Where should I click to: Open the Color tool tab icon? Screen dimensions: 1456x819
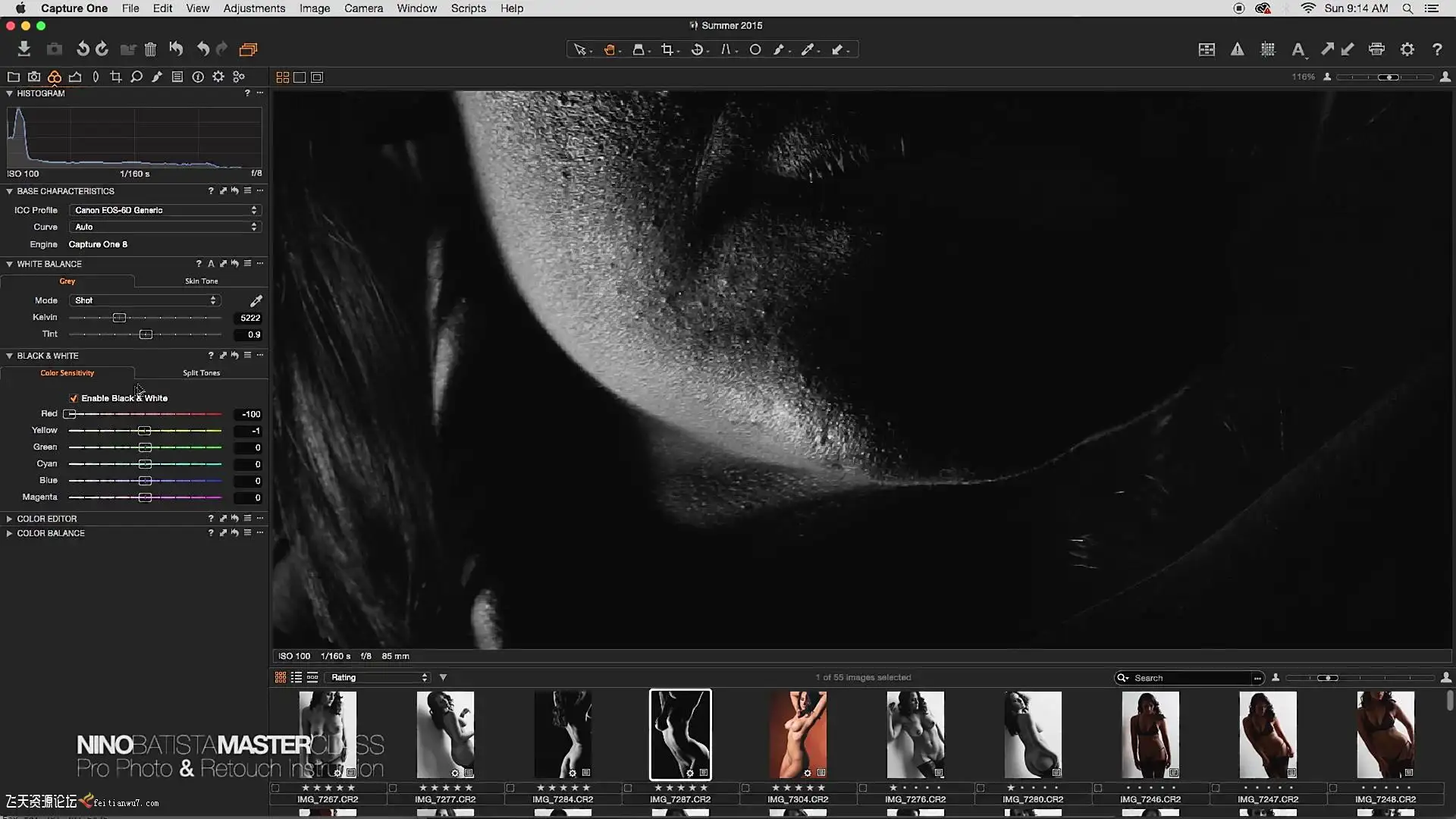[55, 77]
